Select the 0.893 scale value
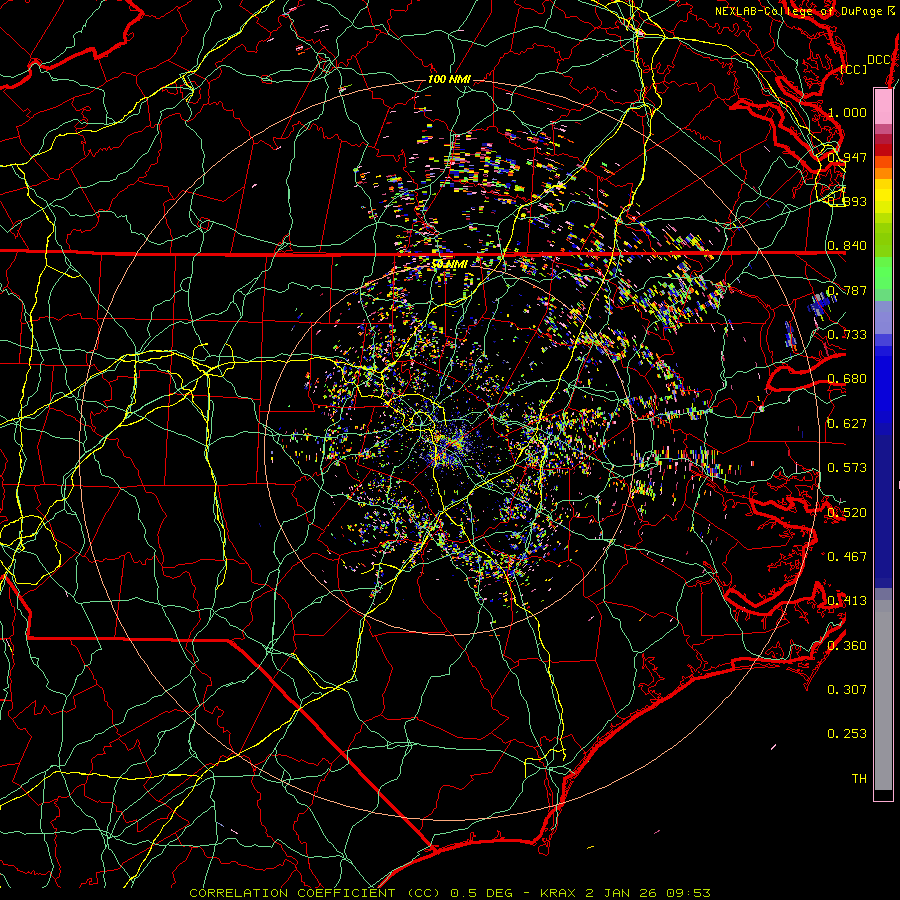This screenshot has width=900, height=900. (847, 201)
